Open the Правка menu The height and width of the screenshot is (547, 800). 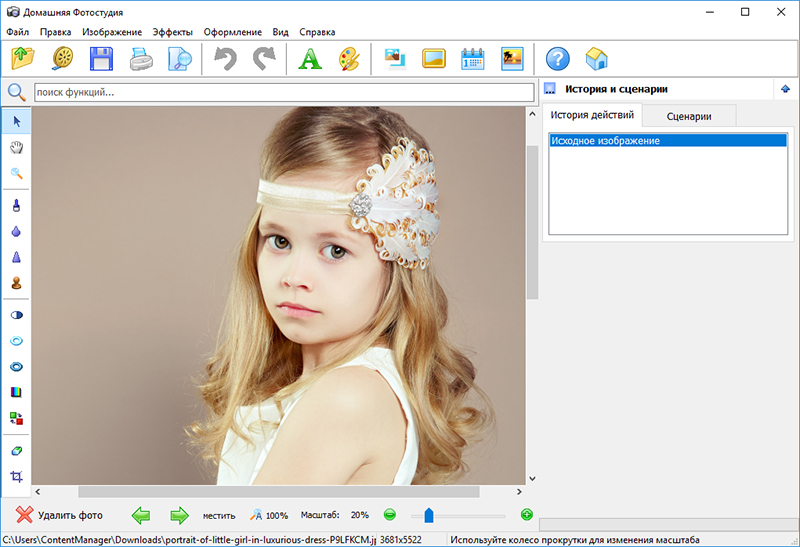tap(56, 32)
